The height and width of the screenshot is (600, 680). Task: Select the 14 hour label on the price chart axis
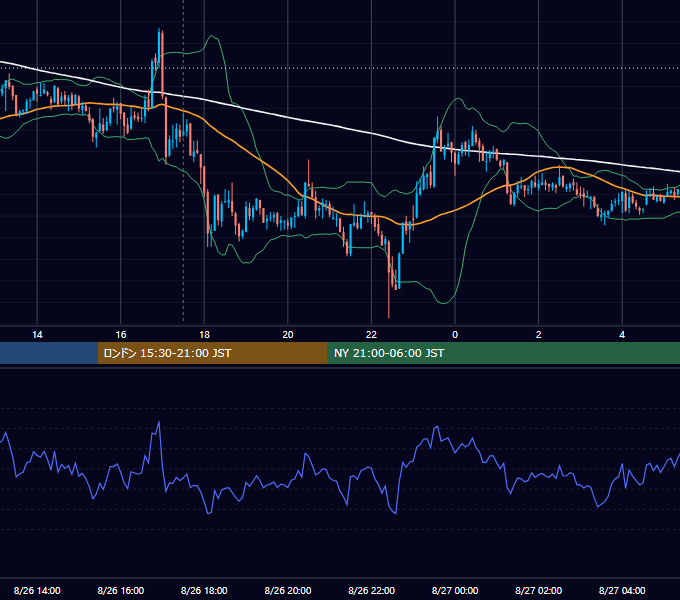[x=37, y=335]
